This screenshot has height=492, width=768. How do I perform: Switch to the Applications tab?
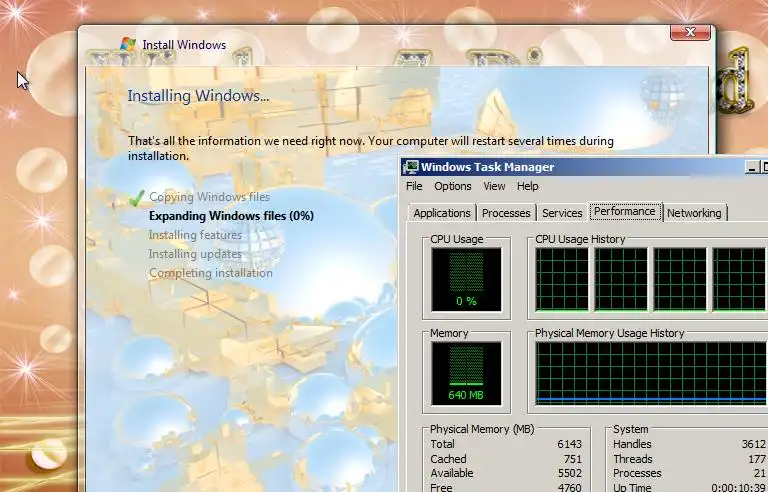coord(442,213)
